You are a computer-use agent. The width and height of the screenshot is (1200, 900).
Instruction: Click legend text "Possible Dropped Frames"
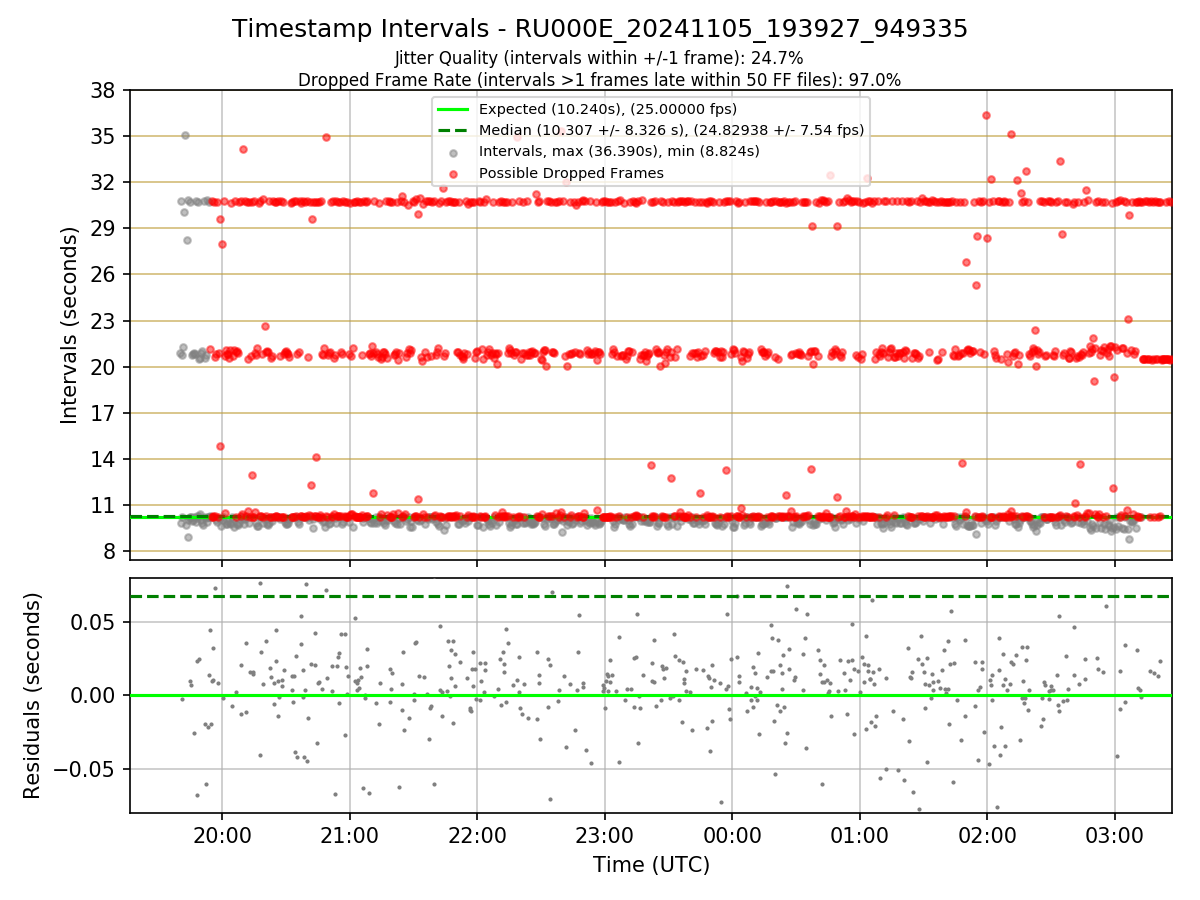coord(571,173)
